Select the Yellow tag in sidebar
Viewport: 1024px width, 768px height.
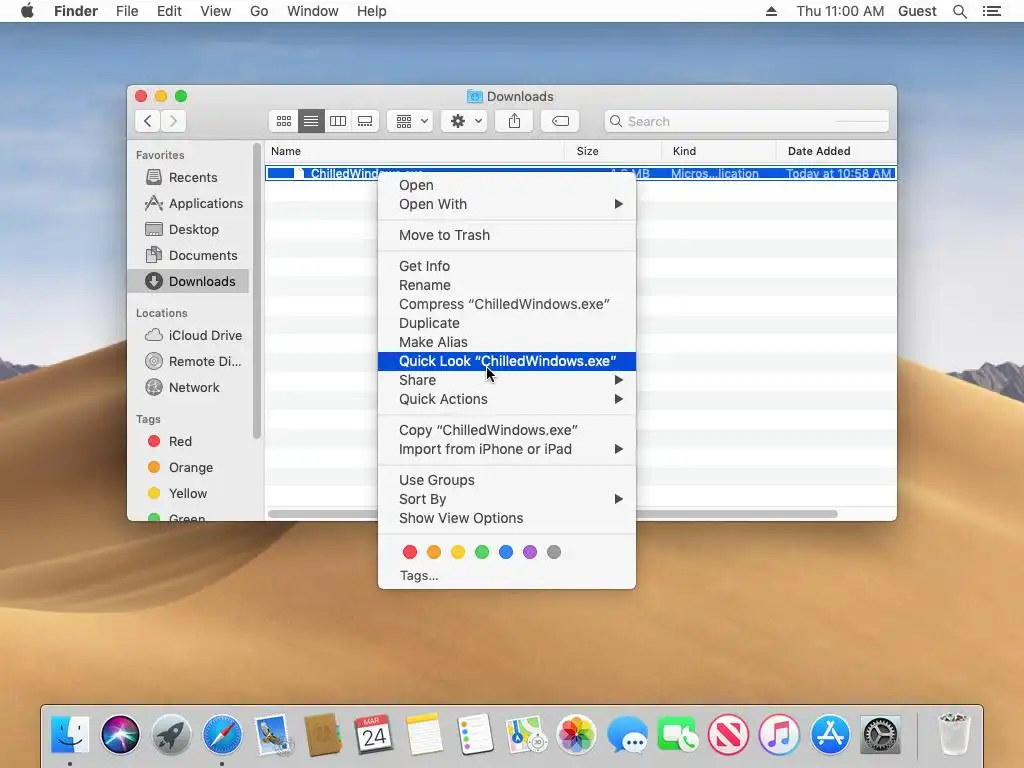pos(187,494)
